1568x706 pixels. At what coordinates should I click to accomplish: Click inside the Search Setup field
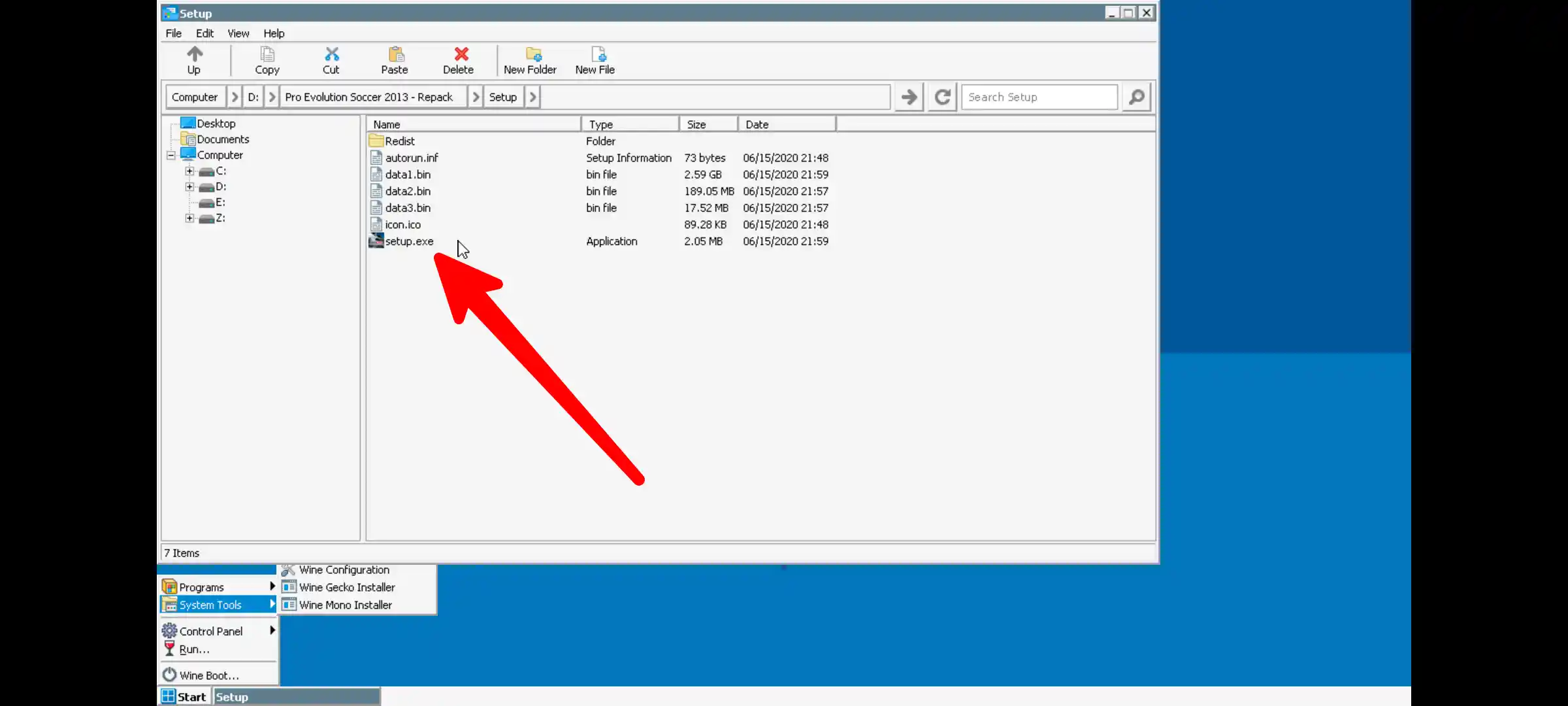(x=1039, y=96)
